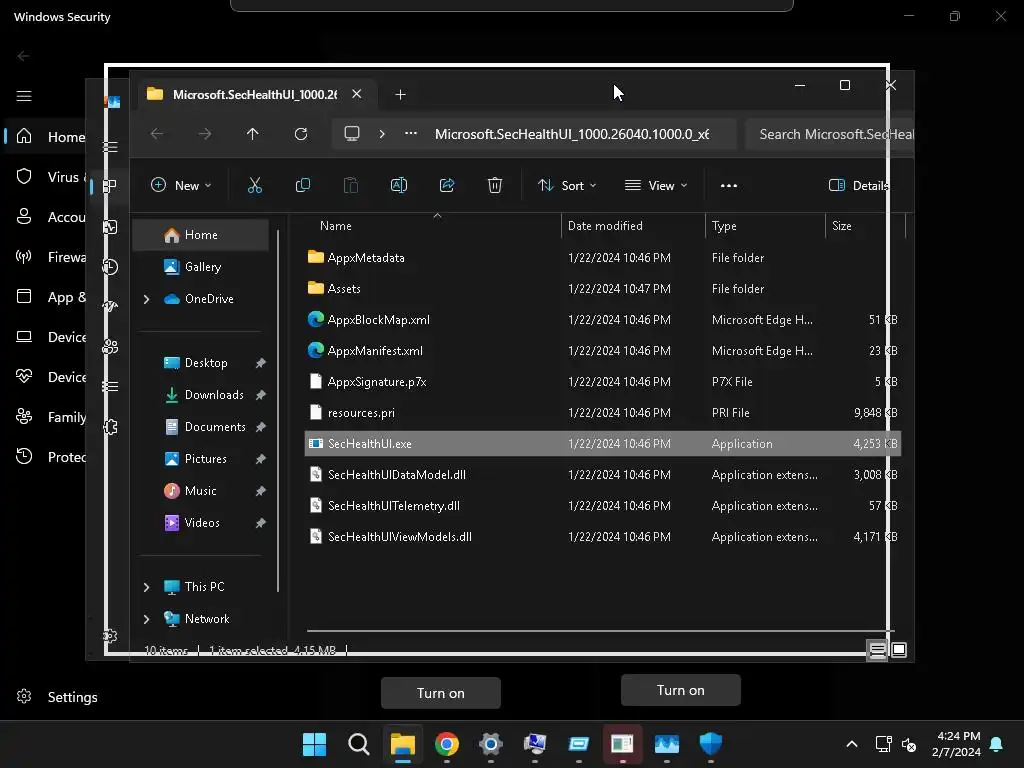Click the Paste clipboard icon in toolbar
Screen dimensions: 1024x768
(x=351, y=185)
